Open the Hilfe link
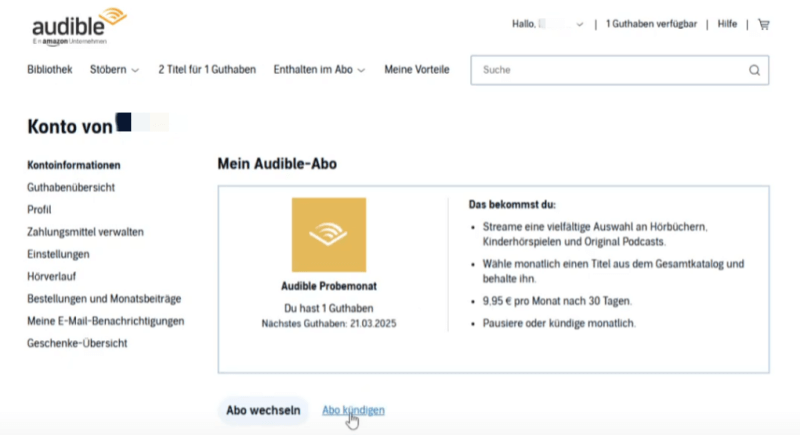Image resolution: width=800 pixels, height=435 pixels. (x=727, y=24)
